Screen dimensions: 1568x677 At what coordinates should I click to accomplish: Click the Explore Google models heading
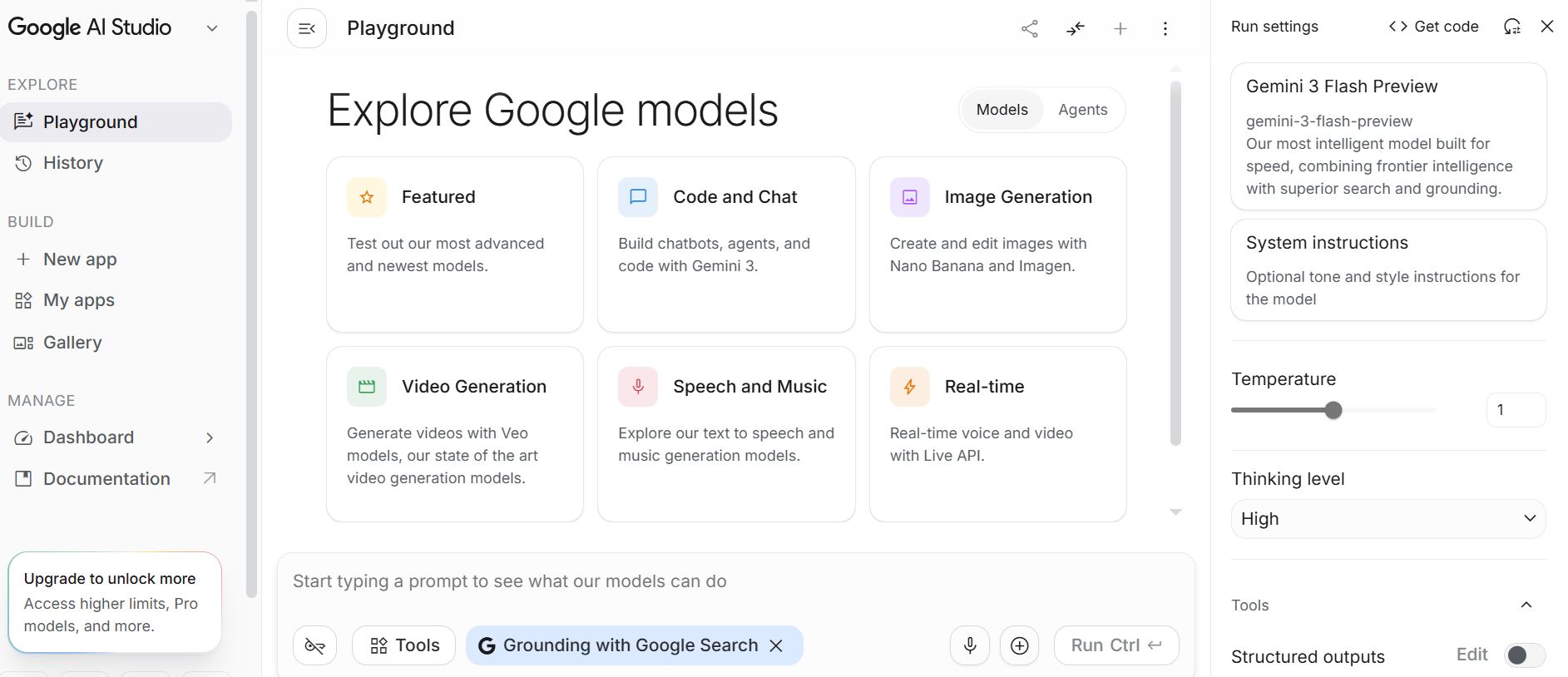coord(552,110)
